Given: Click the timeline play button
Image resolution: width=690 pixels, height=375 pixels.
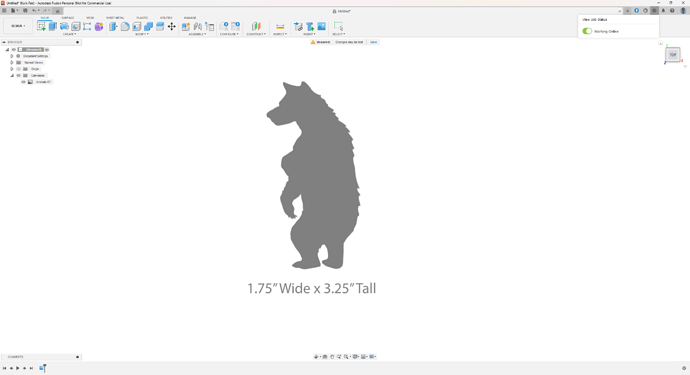Looking at the screenshot, I should pyautogui.click(x=18, y=368).
